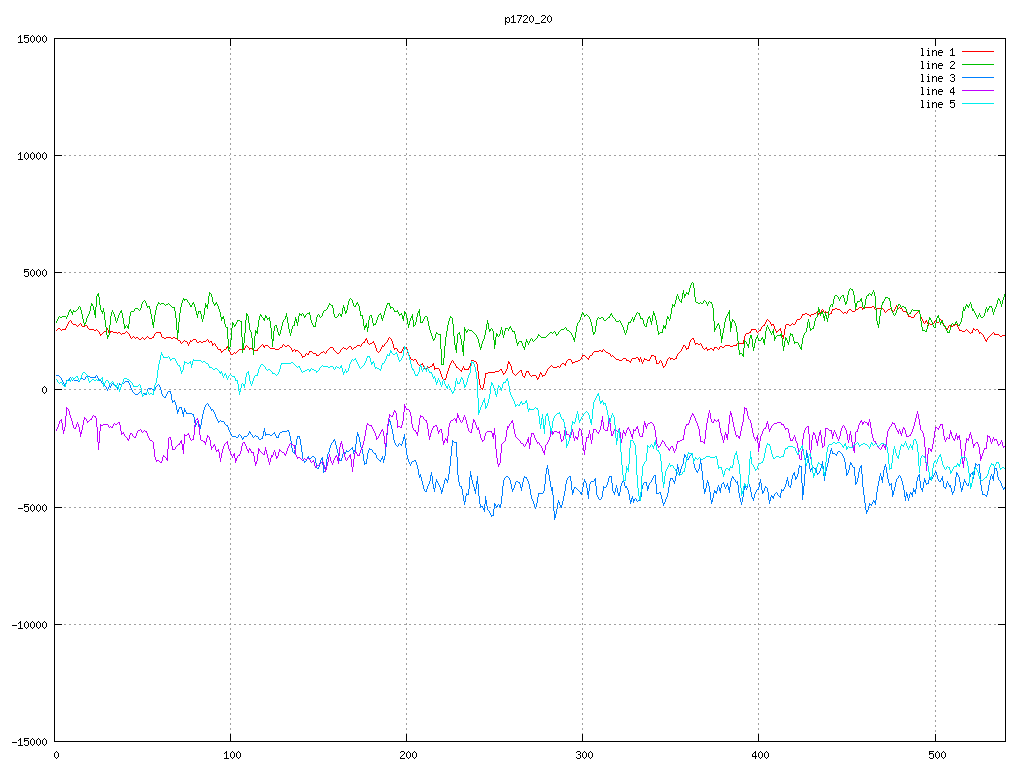Click the y-axis label 0

coord(44,391)
